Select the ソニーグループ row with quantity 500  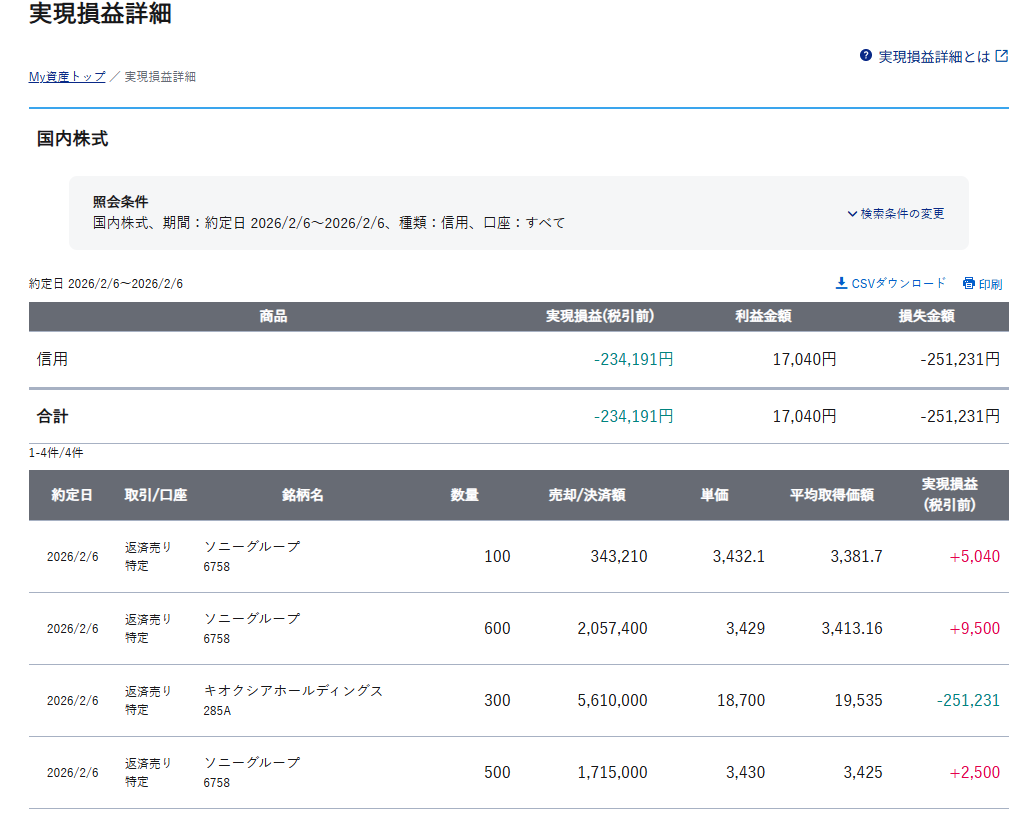click(x=252, y=763)
